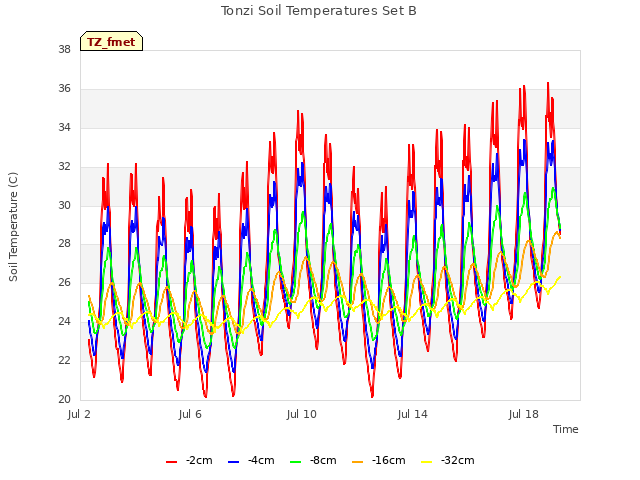Viewport: 640px width, 480px height.
Task: Click the green -8cm legend swatch
Action: pos(296,461)
